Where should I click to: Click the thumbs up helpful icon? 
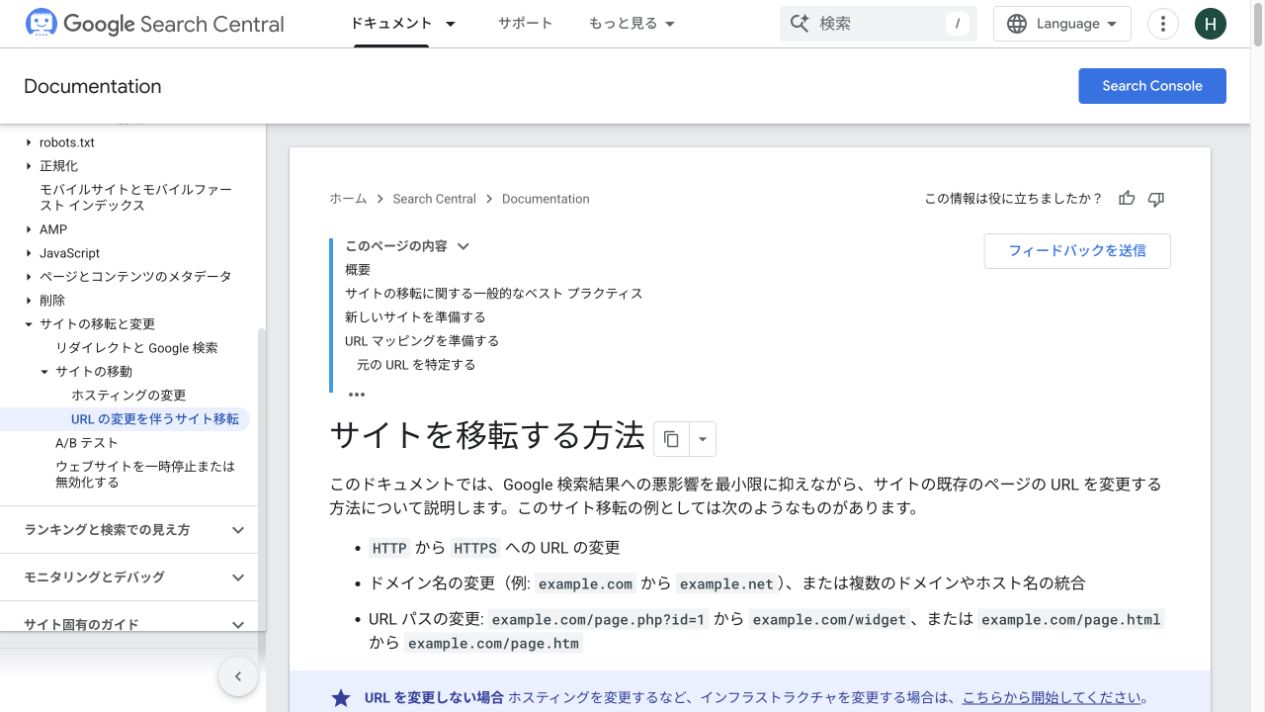1127,198
